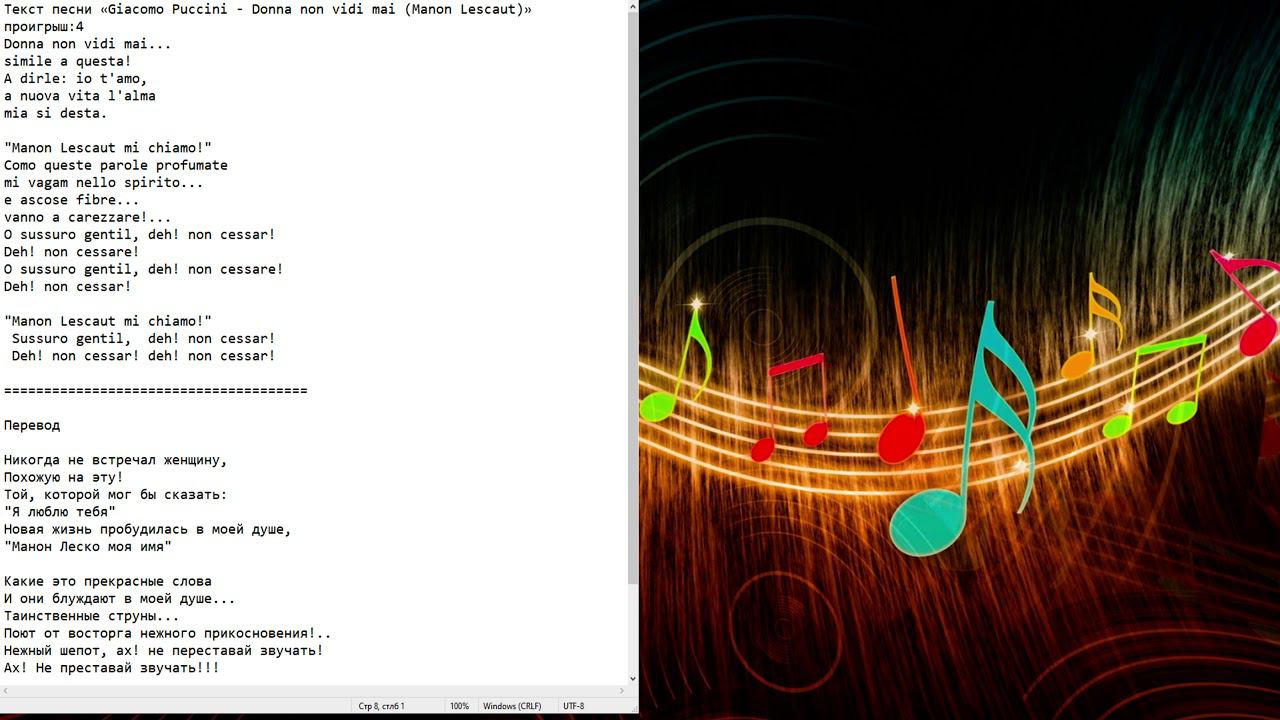Click the line "A dirle: io t'amo,"
1280x720 pixels.
tap(76, 79)
